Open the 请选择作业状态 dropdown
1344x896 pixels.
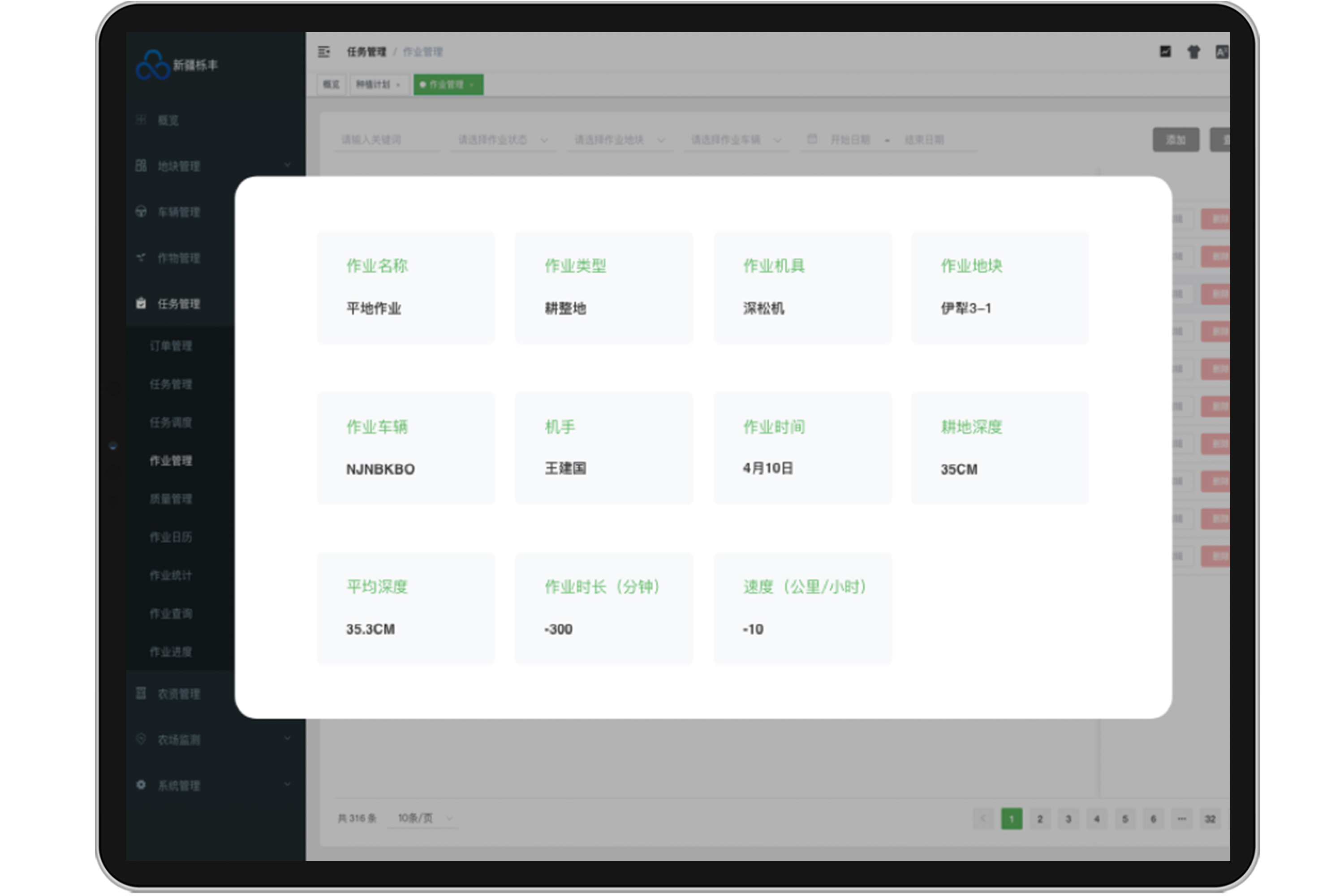pos(504,140)
